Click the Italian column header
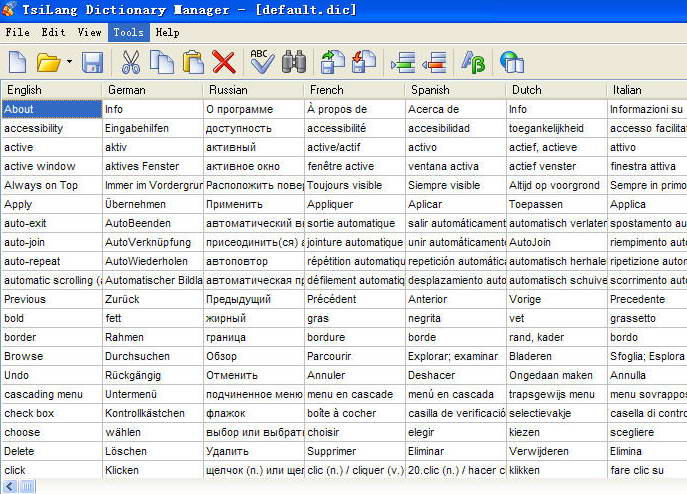This screenshot has width=687, height=494. tap(647, 90)
